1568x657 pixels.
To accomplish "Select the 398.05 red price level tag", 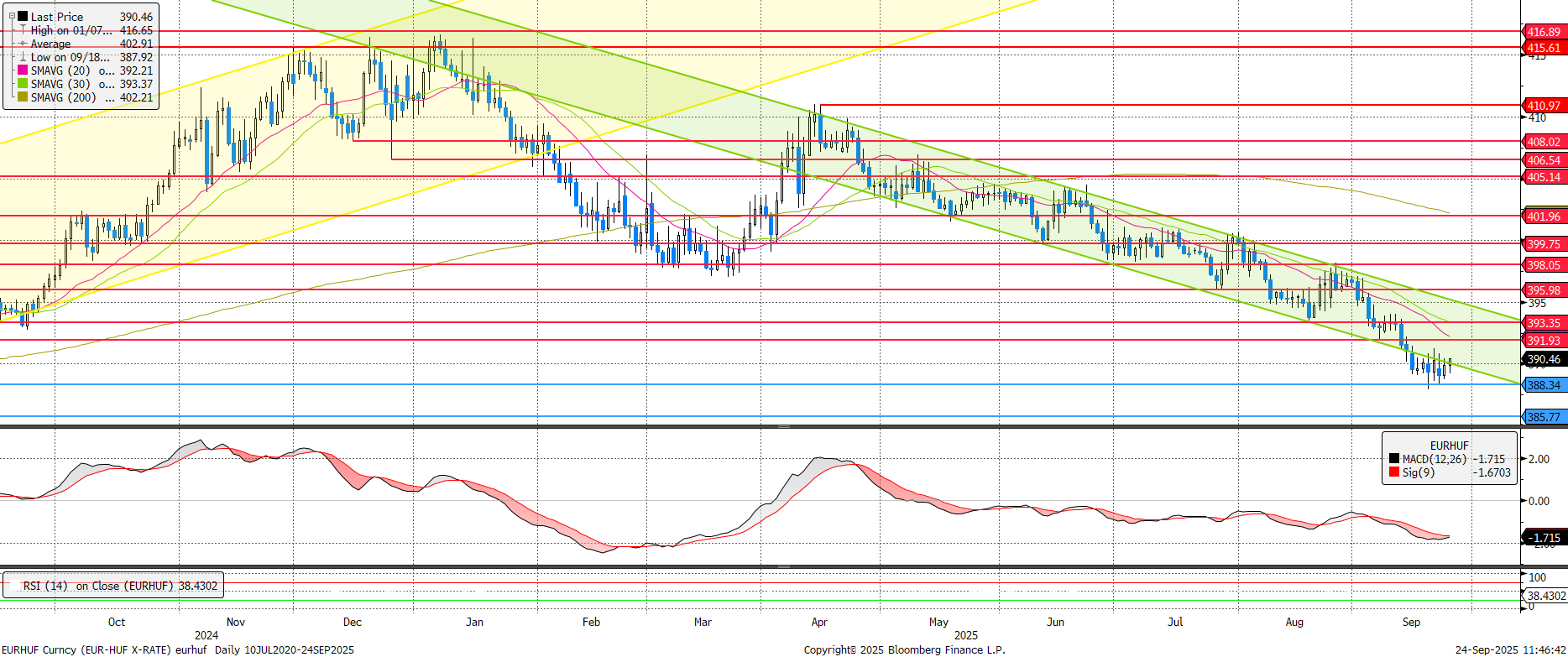I will pos(1544,265).
